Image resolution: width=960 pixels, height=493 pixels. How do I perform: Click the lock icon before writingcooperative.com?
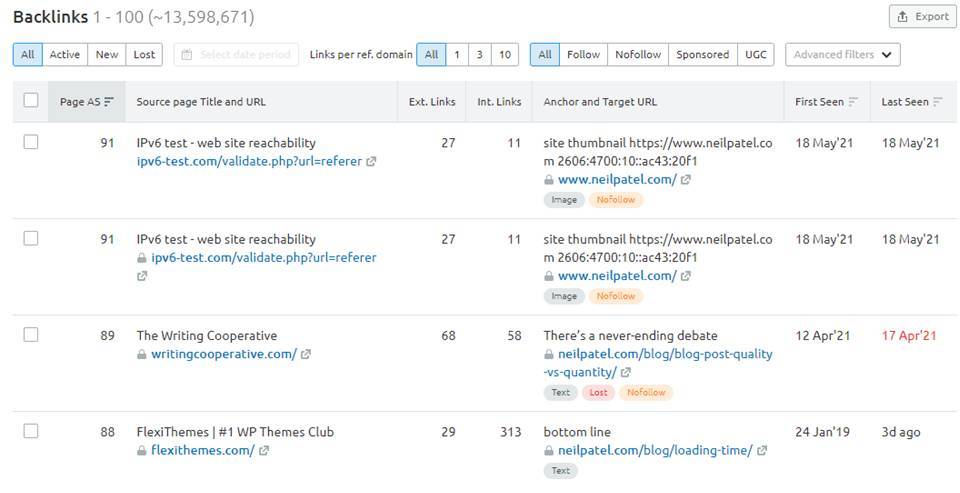pyautogui.click(x=141, y=355)
